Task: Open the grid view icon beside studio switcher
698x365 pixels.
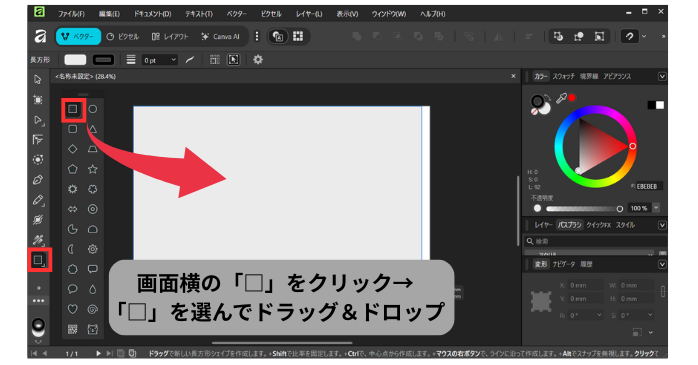Action: click(x=298, y=36)
